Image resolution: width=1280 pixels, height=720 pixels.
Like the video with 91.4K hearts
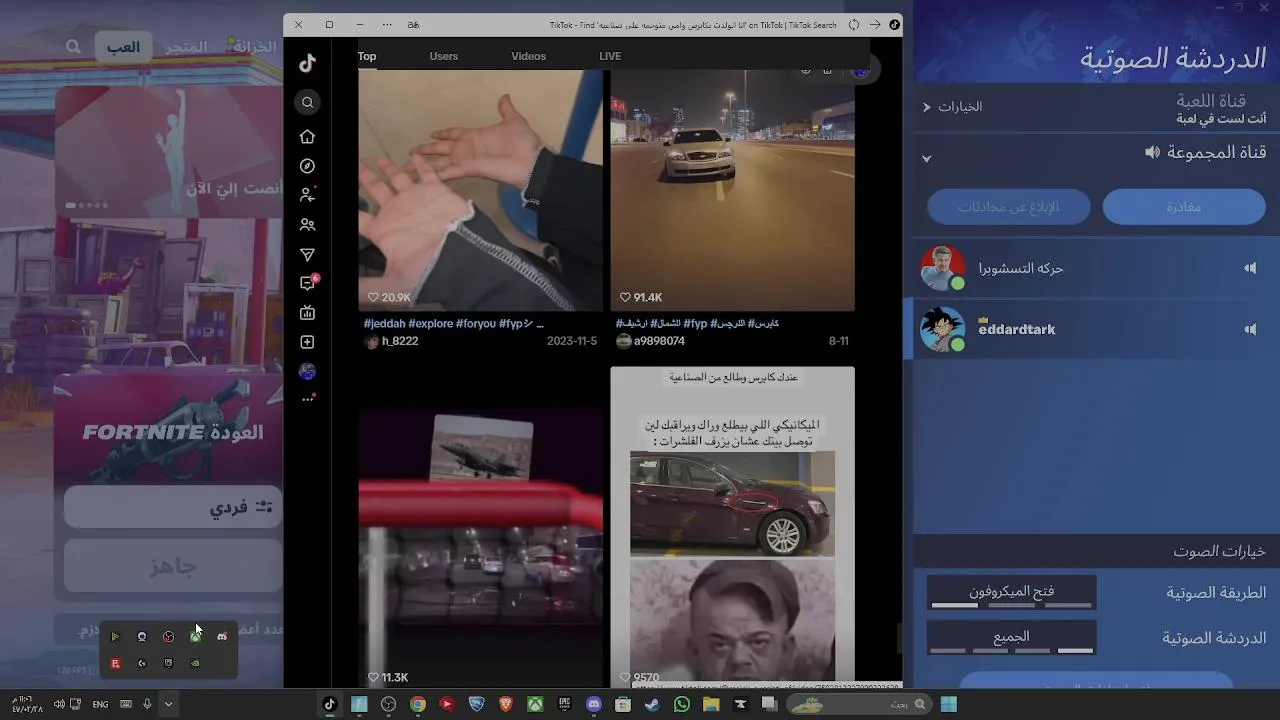pyautogui.click(x=626, y=297)
